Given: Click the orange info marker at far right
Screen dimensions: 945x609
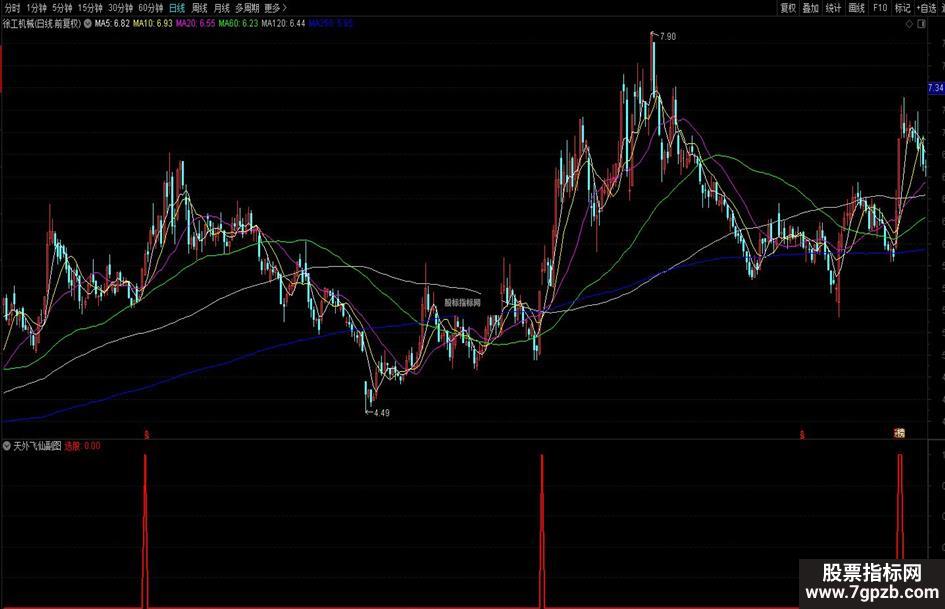Looking at the screenshot, I should 899,433.
